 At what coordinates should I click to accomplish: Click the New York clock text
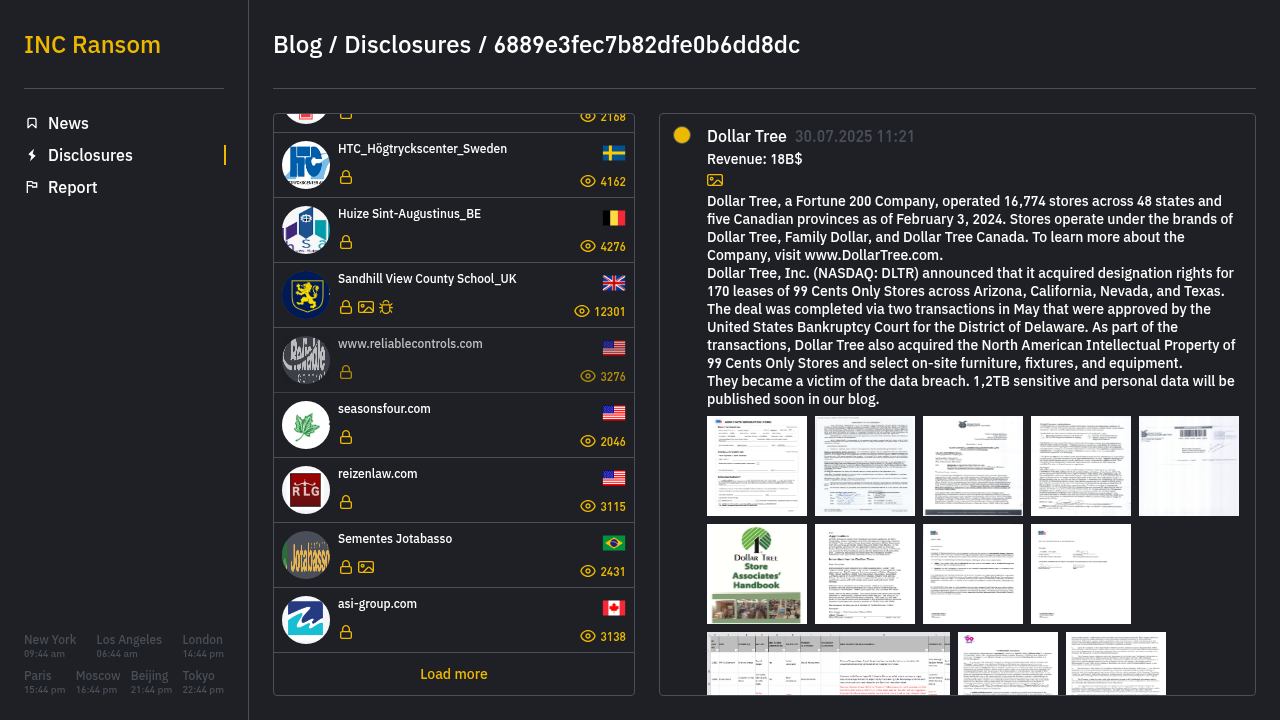pyautogui.click(x=50, y=646)
